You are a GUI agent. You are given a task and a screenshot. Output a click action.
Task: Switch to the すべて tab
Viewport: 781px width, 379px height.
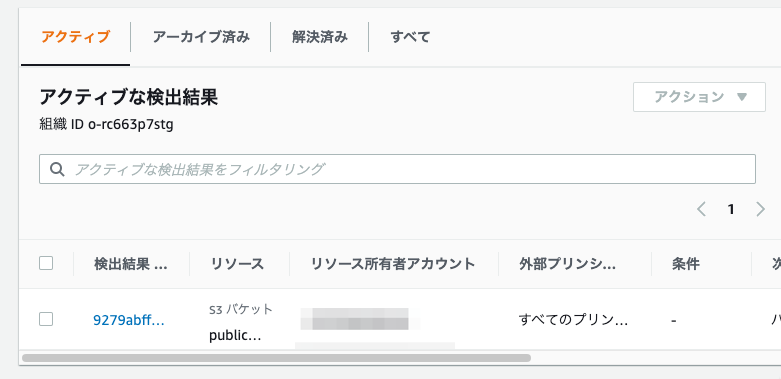point(410,37)
